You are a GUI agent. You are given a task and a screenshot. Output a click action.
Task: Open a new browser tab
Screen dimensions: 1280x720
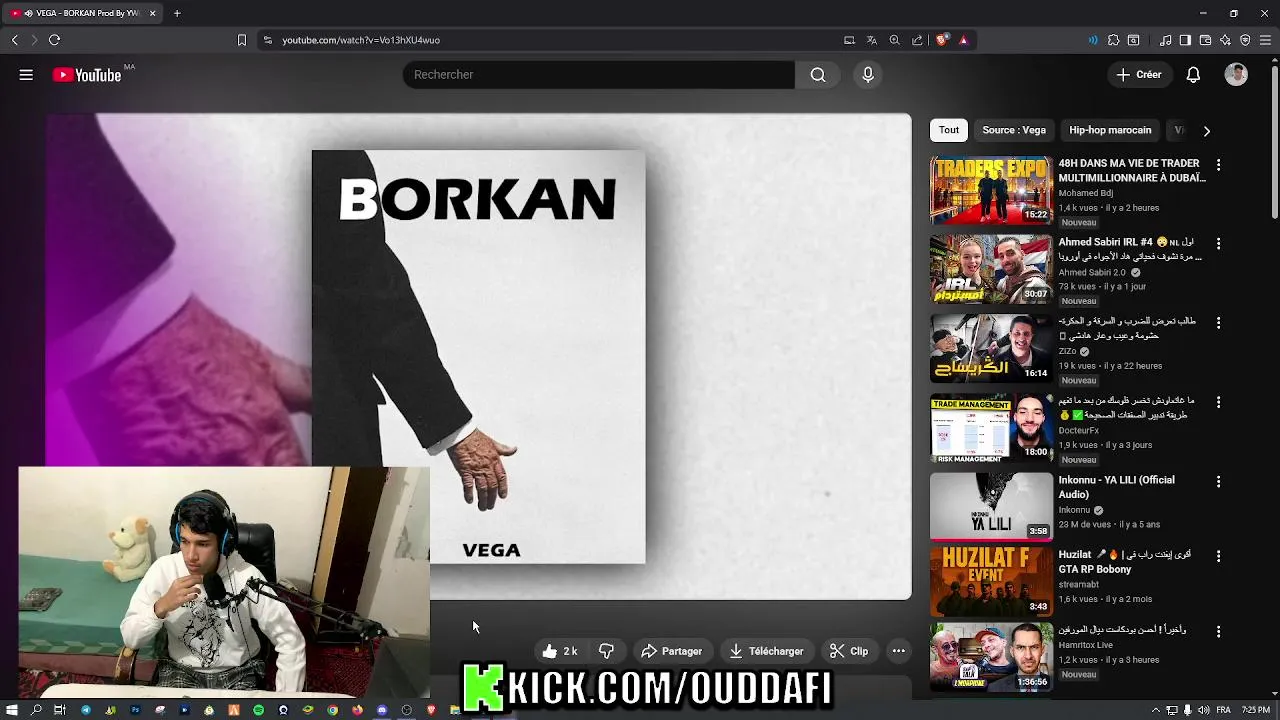tap(177, 13)
